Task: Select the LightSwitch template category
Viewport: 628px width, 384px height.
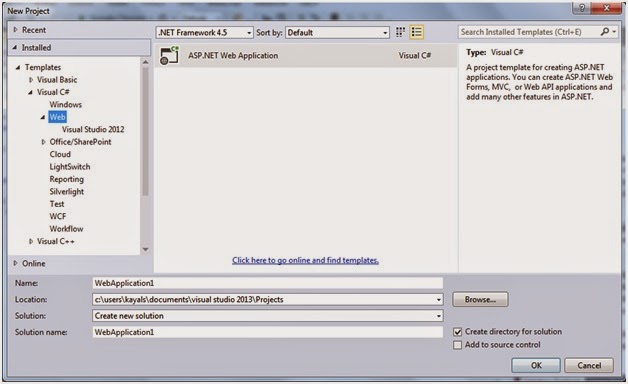Action: pos(70,167)
